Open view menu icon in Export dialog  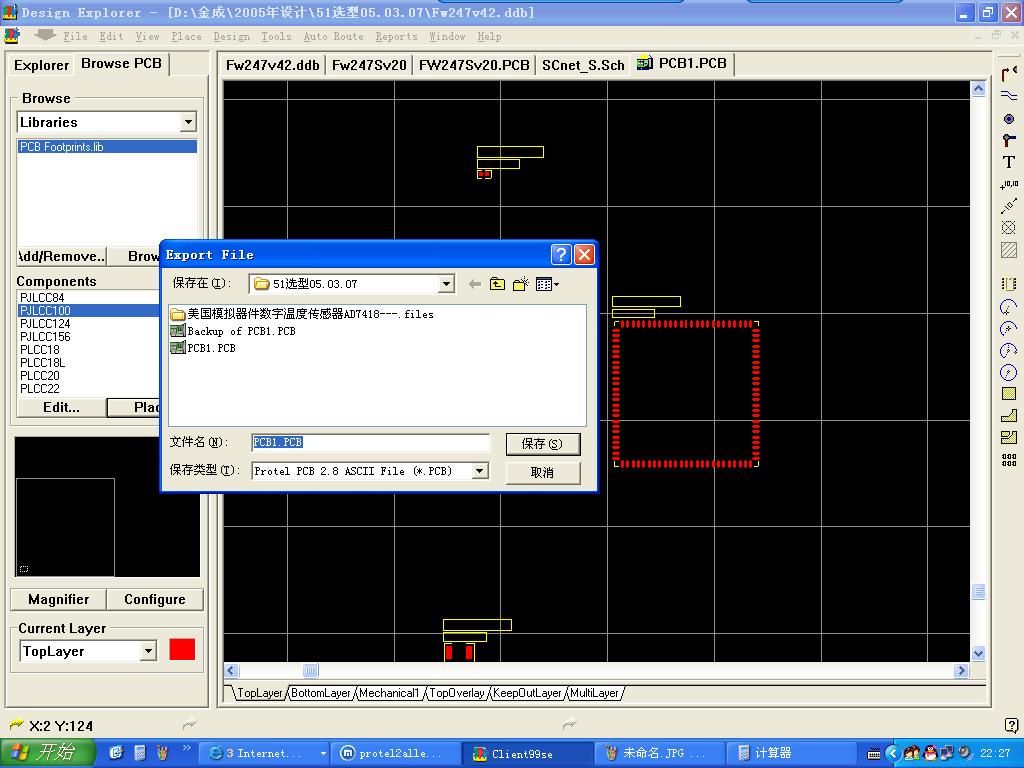click(x=547, y=284)
